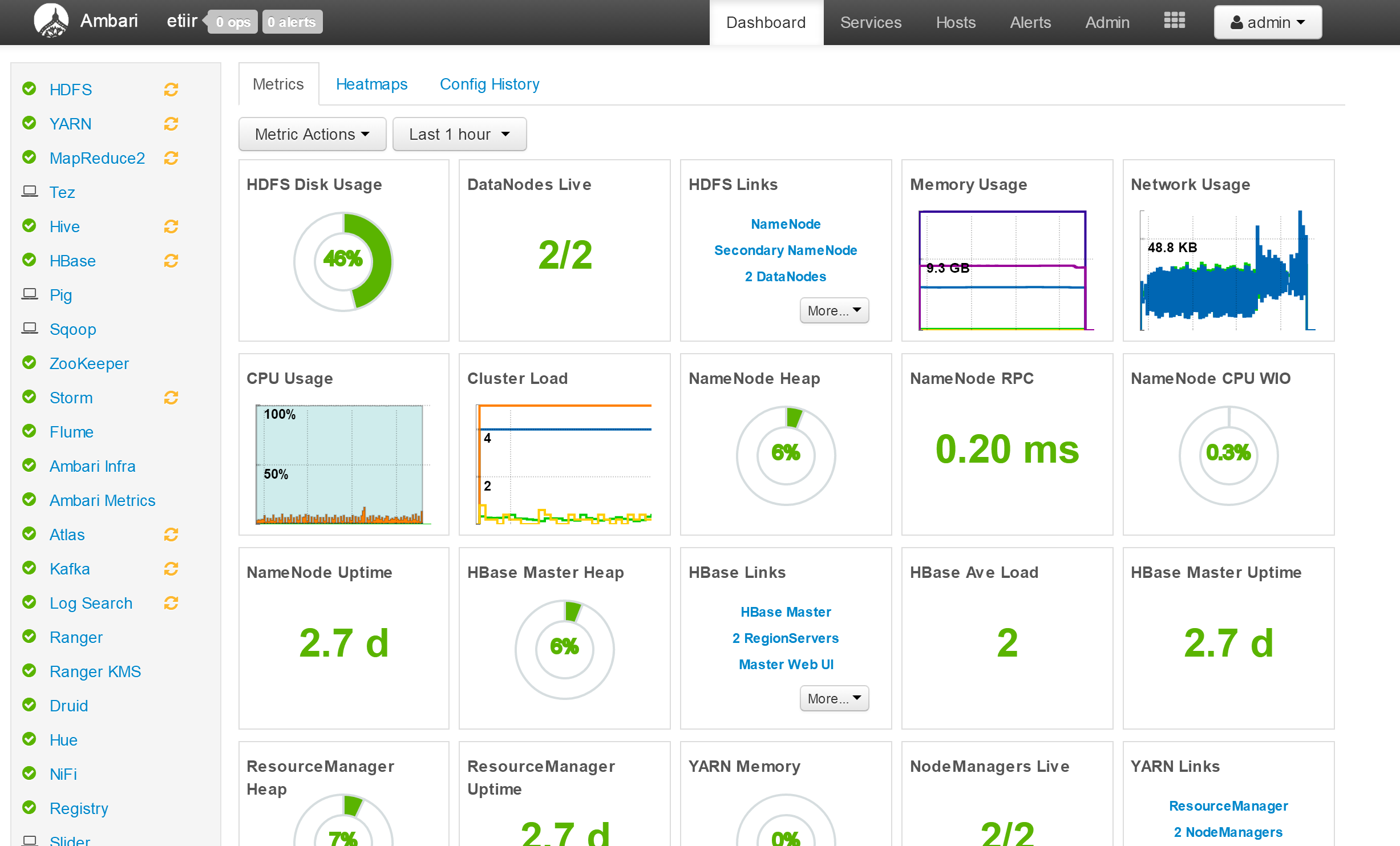The image size is (1400, 846).
Task: Open the Master Web UI link
Action: point(786,665)
